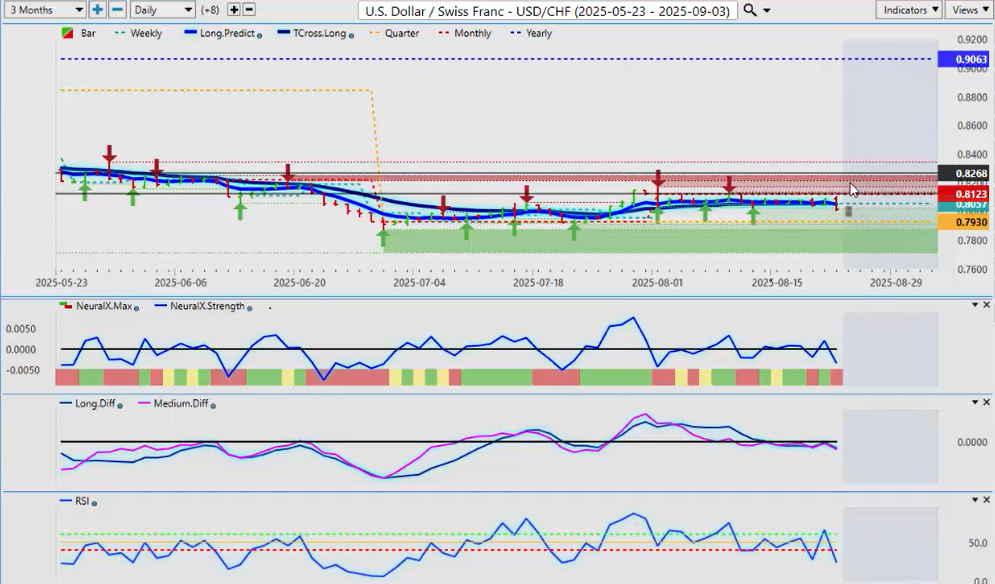This screenshot has width=995, height=584.
Task: Click the Weekly legend label
Action: [146, 33]
